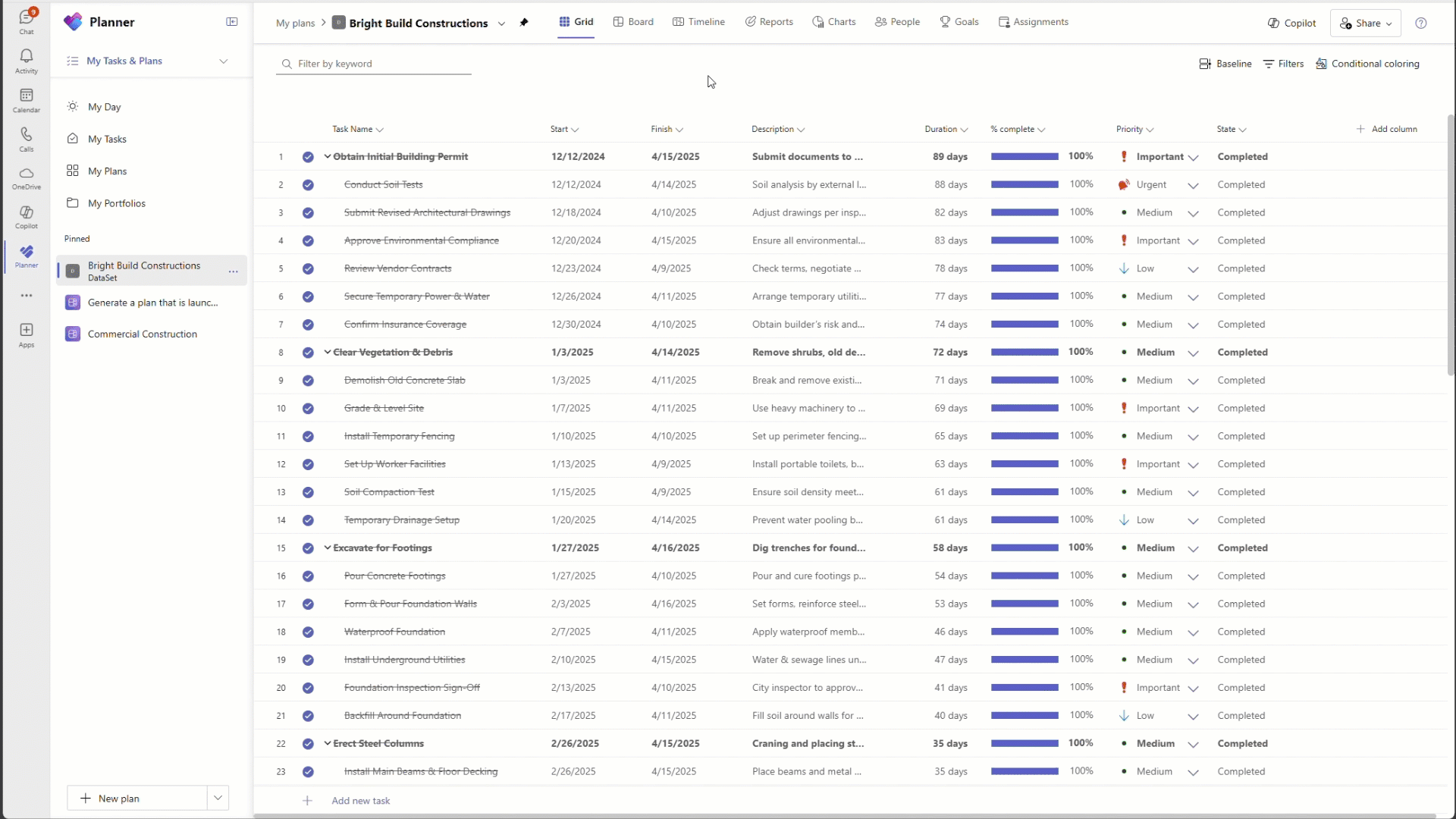This screenshot has width=1456, height=819.
Task: Open Conditional coloring options
Action: (x=1367, y=64)
